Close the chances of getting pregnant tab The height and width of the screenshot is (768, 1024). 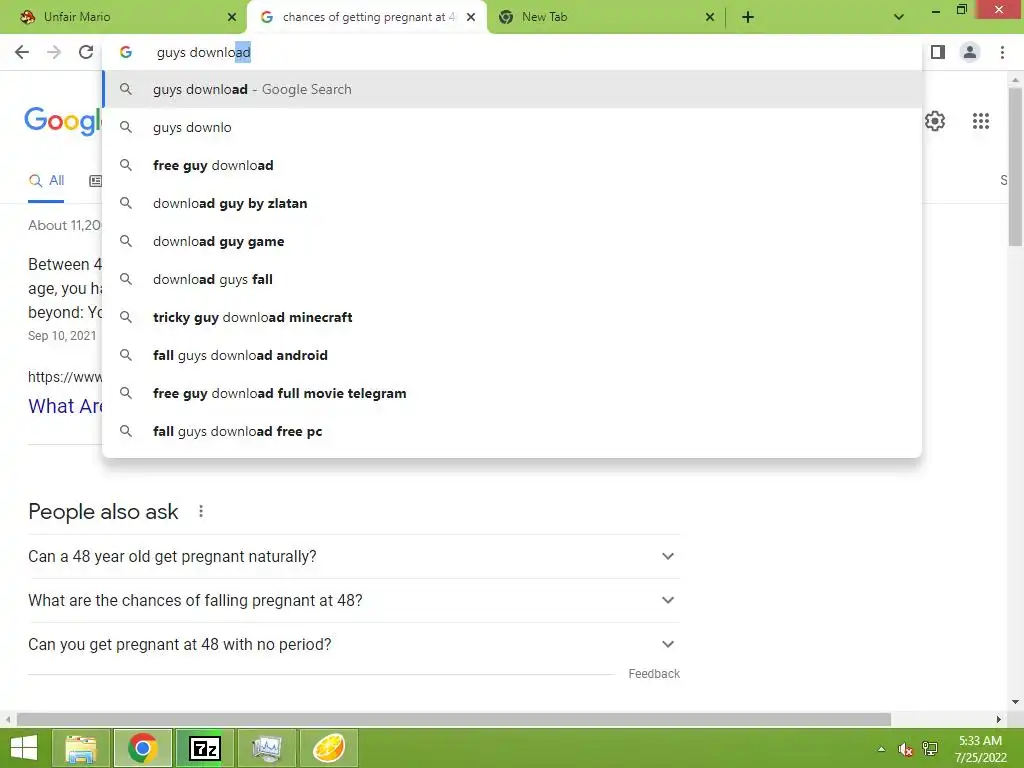point(471,17)
